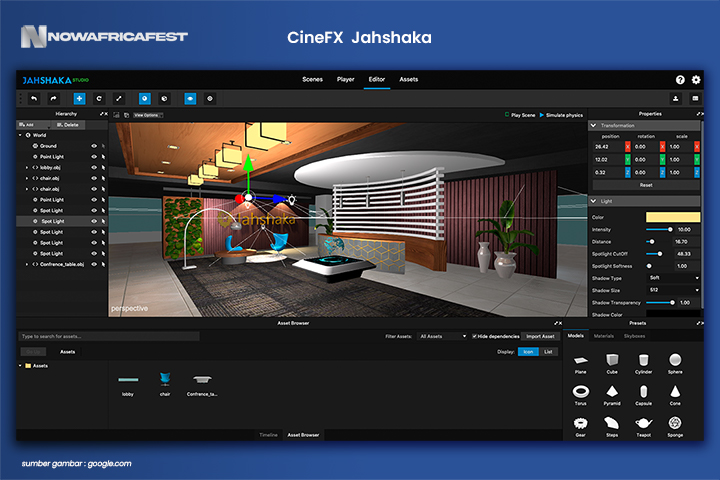Collapse the World tree node
Viewport: 720px width, 480px height.
click(x=20, y=135)
